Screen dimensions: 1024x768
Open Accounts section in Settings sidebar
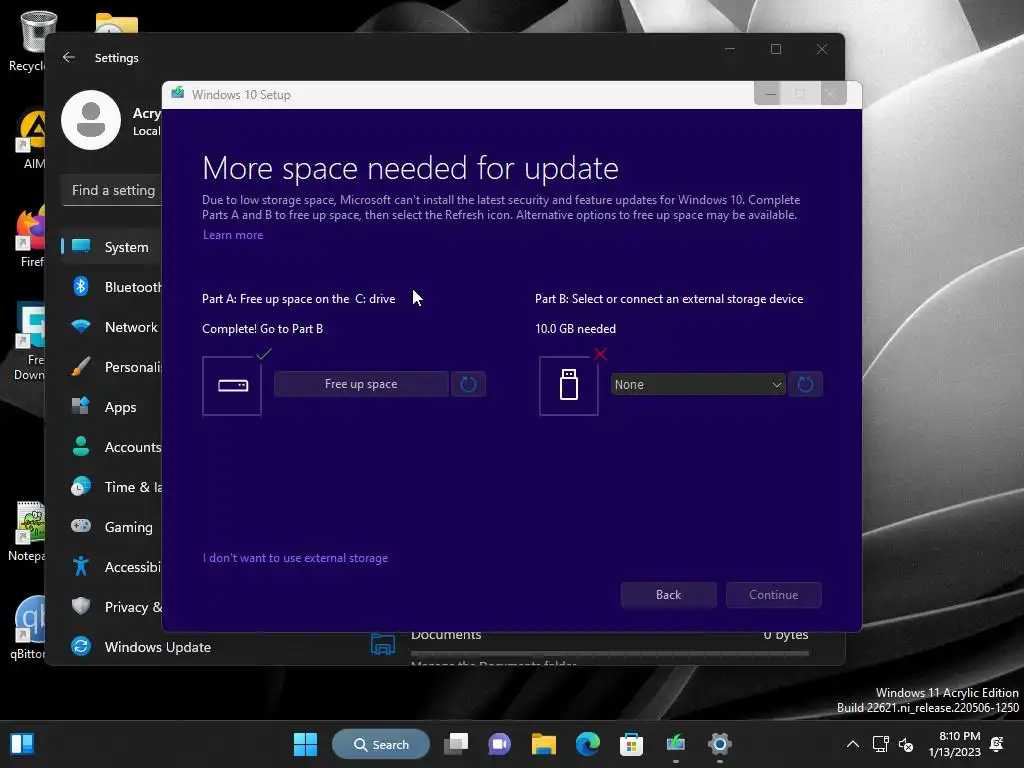coord(111,447)
